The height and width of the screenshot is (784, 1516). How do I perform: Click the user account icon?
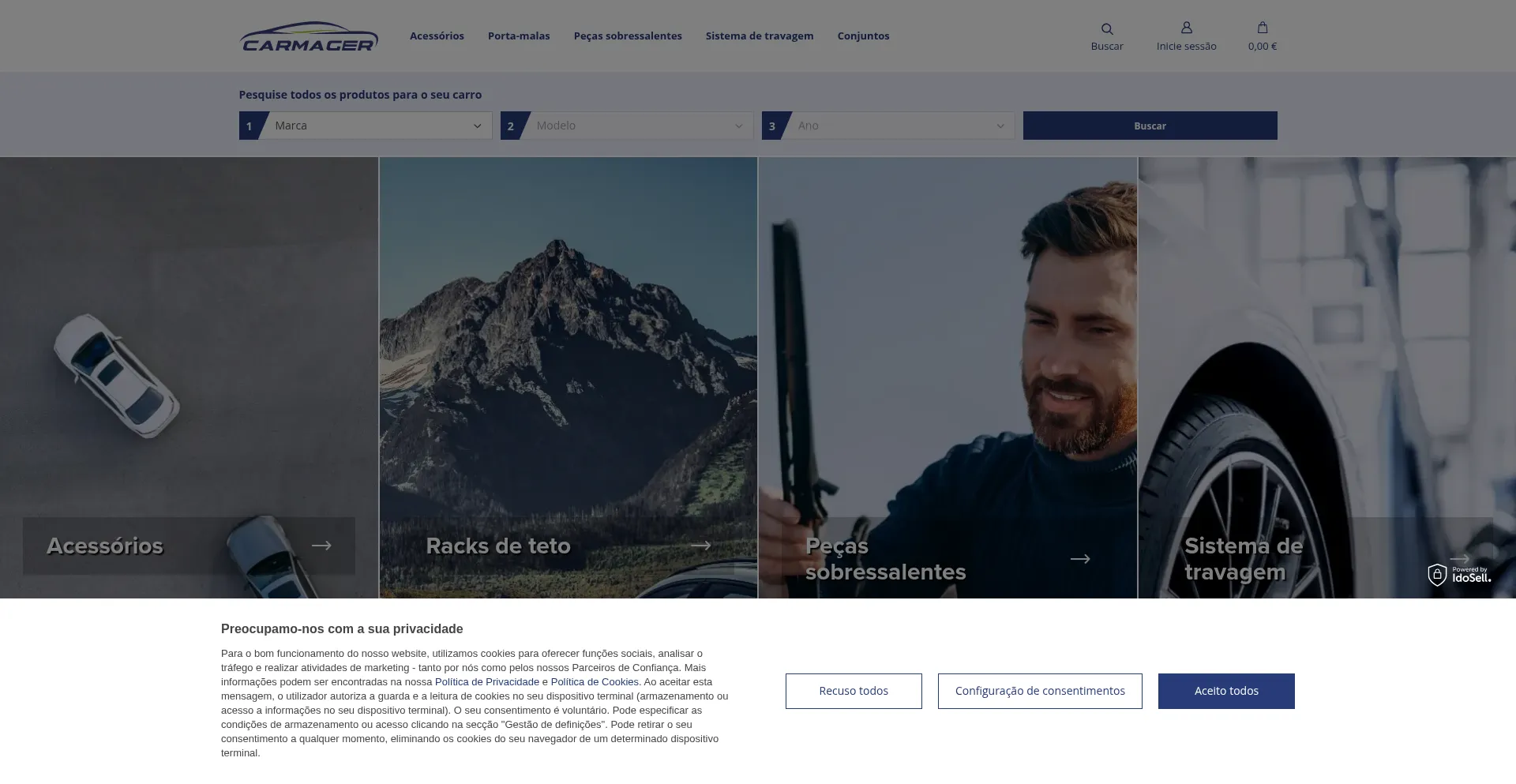1186,28
